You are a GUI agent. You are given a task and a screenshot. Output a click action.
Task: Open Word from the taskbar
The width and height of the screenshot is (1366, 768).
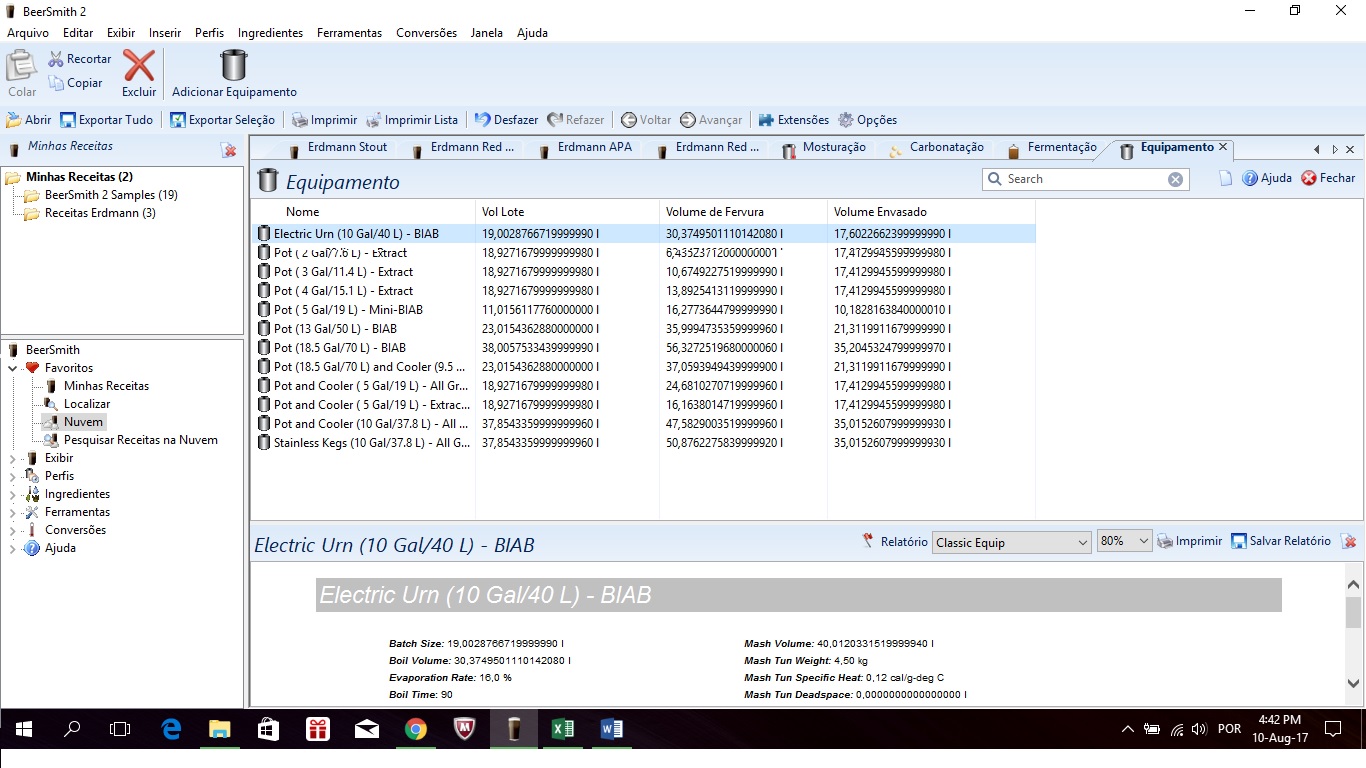point(611,730)
